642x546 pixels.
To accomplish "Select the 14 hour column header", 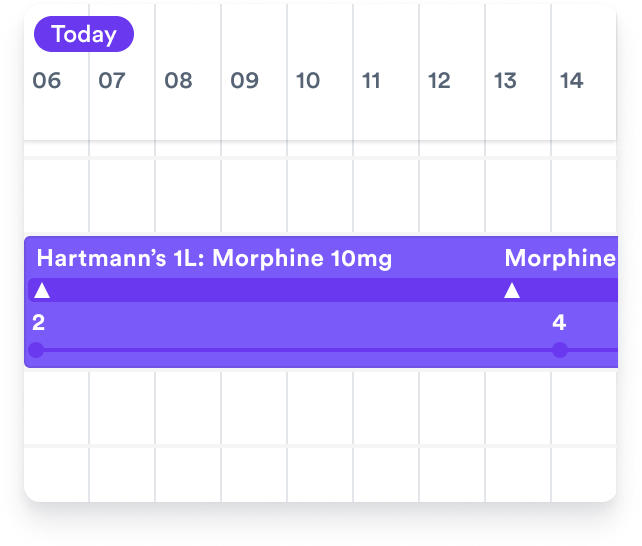I will [571, 81].
